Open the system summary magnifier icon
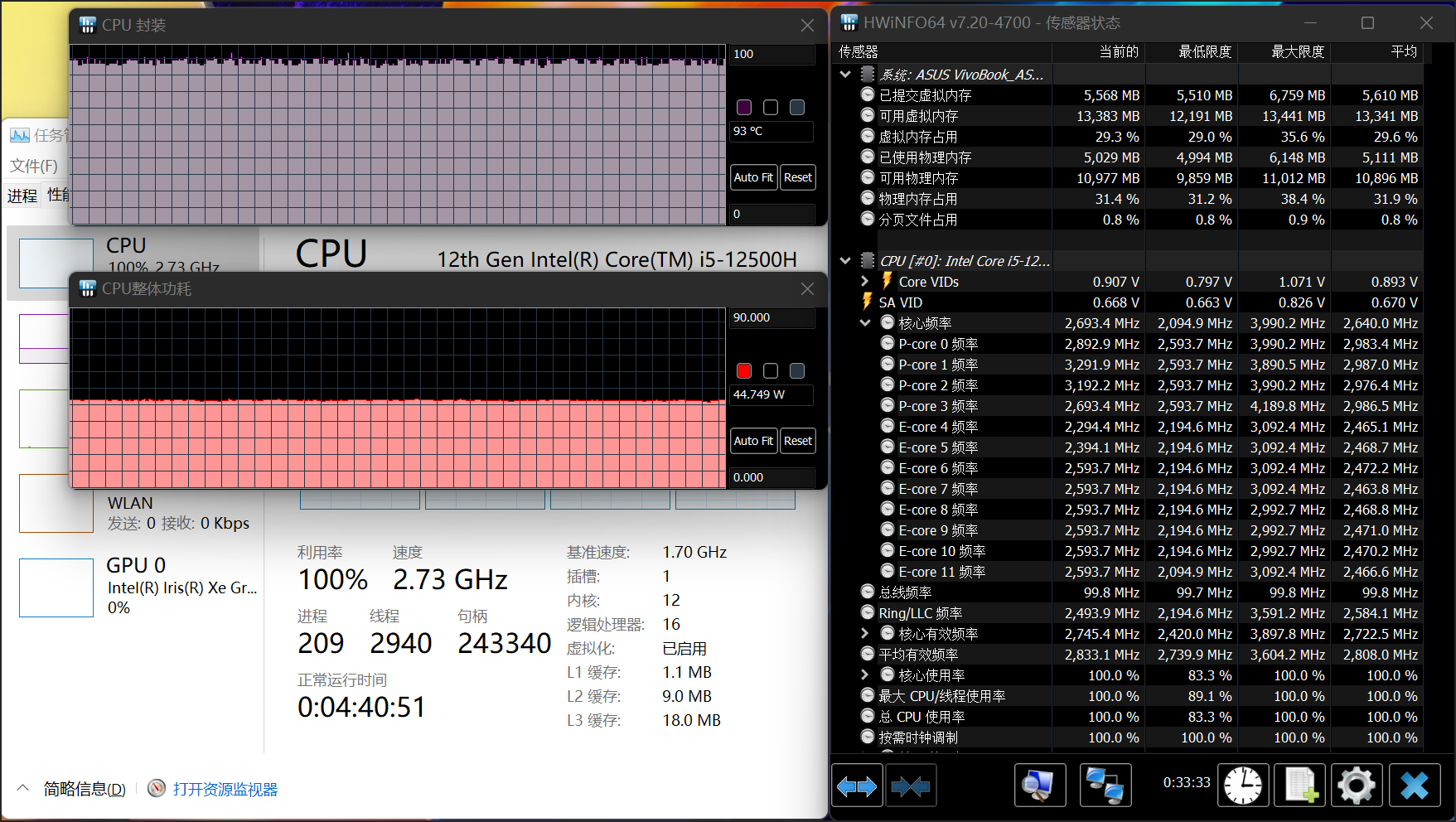The image size is (1456, 822). click(1039, 786)
